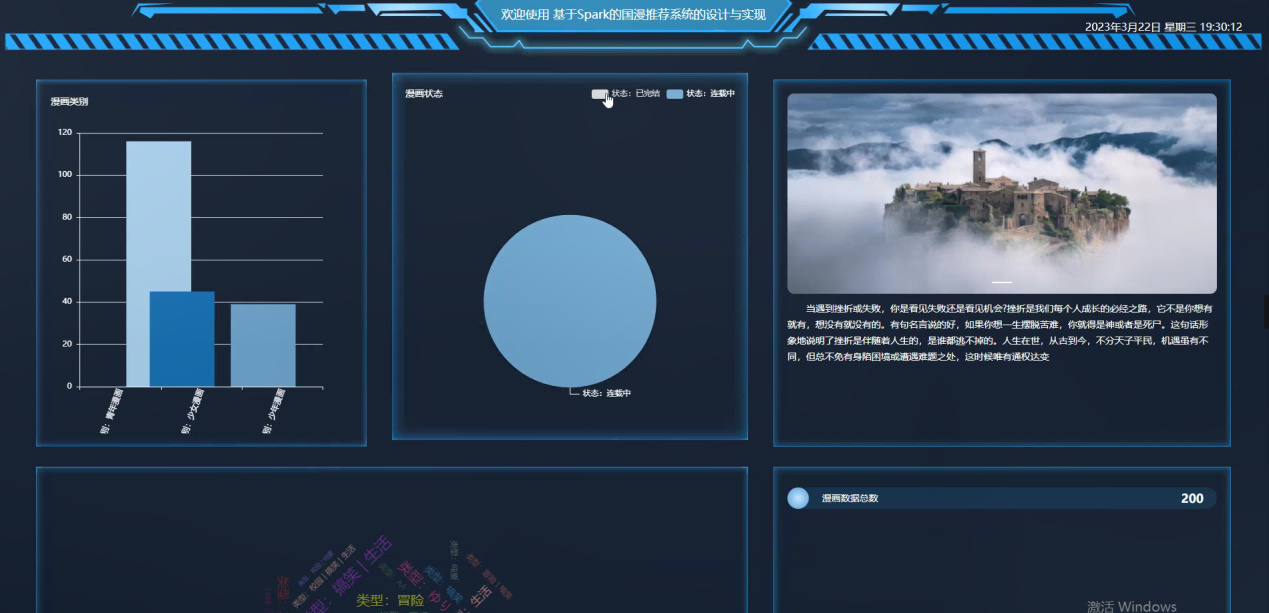Click the sphere icon beside 漫画数据总数
The width and height of the screenshot is (1269, 613).
(x=797, y=497)
